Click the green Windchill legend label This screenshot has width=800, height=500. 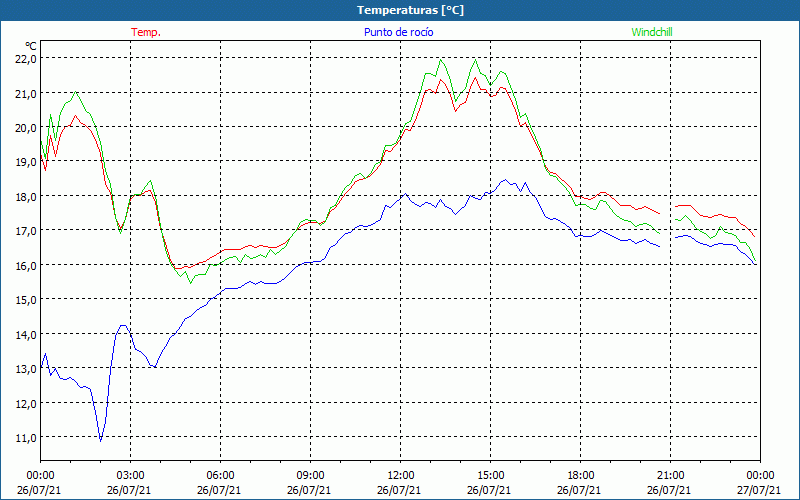click(x=652, y=32)
